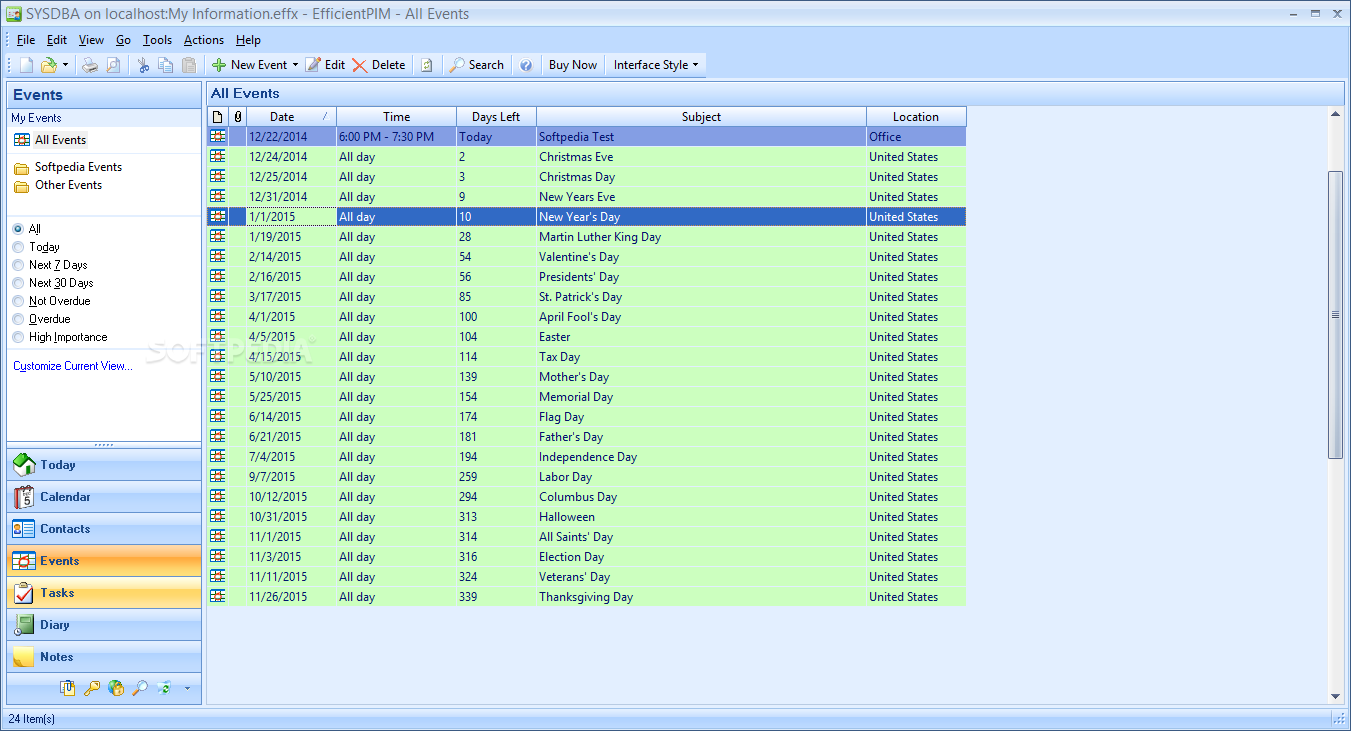Viewport: 1351px width, 731px height.
Task: Sort by the Date column header
Action: coord(291,117)
